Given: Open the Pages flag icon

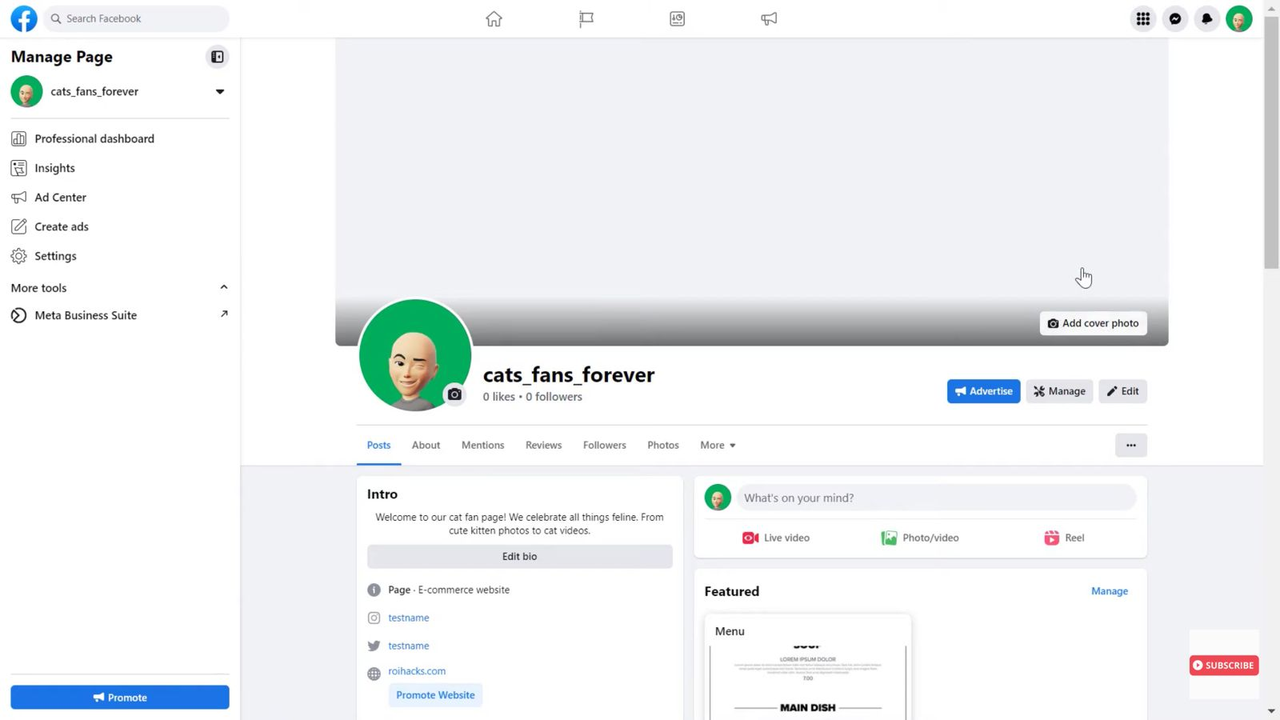Looking at the screenshot, I should pyautogui.click(x=586, y=18).
